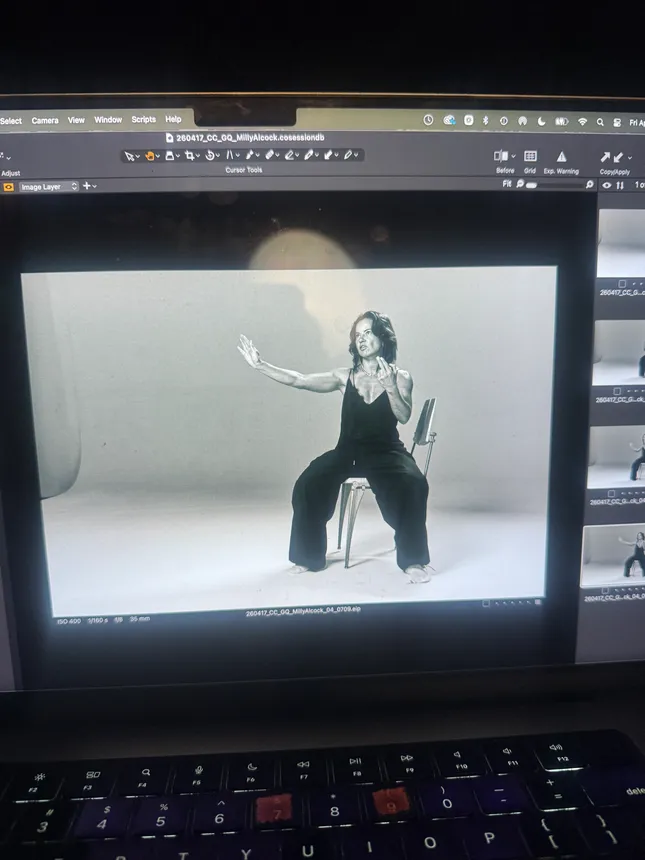This screenshot has width=645, height=860.
Task: Open the Window menu
Action: point(108,120)
